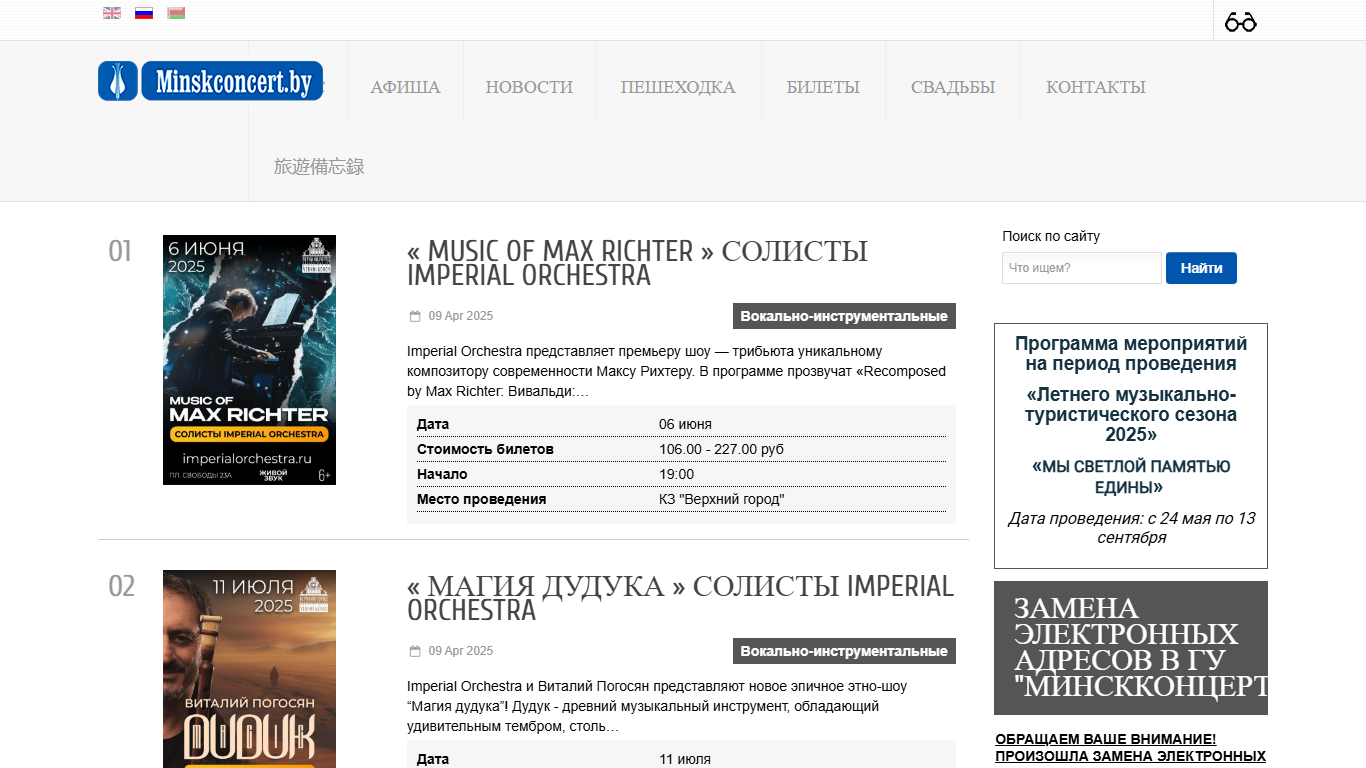Click the «Стоимость билетов» row label
The height and width of the screenshot is (768, 1366).
coord(485,449)
